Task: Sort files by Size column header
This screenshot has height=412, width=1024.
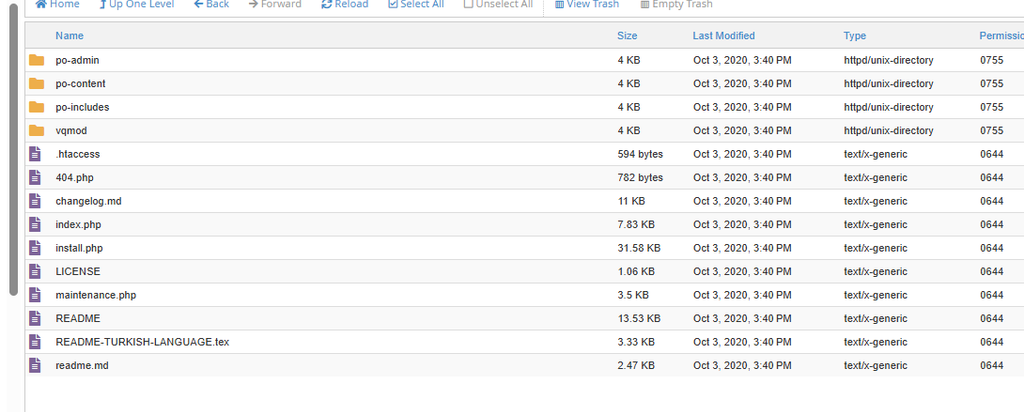Action: click(x=627, y=36)
